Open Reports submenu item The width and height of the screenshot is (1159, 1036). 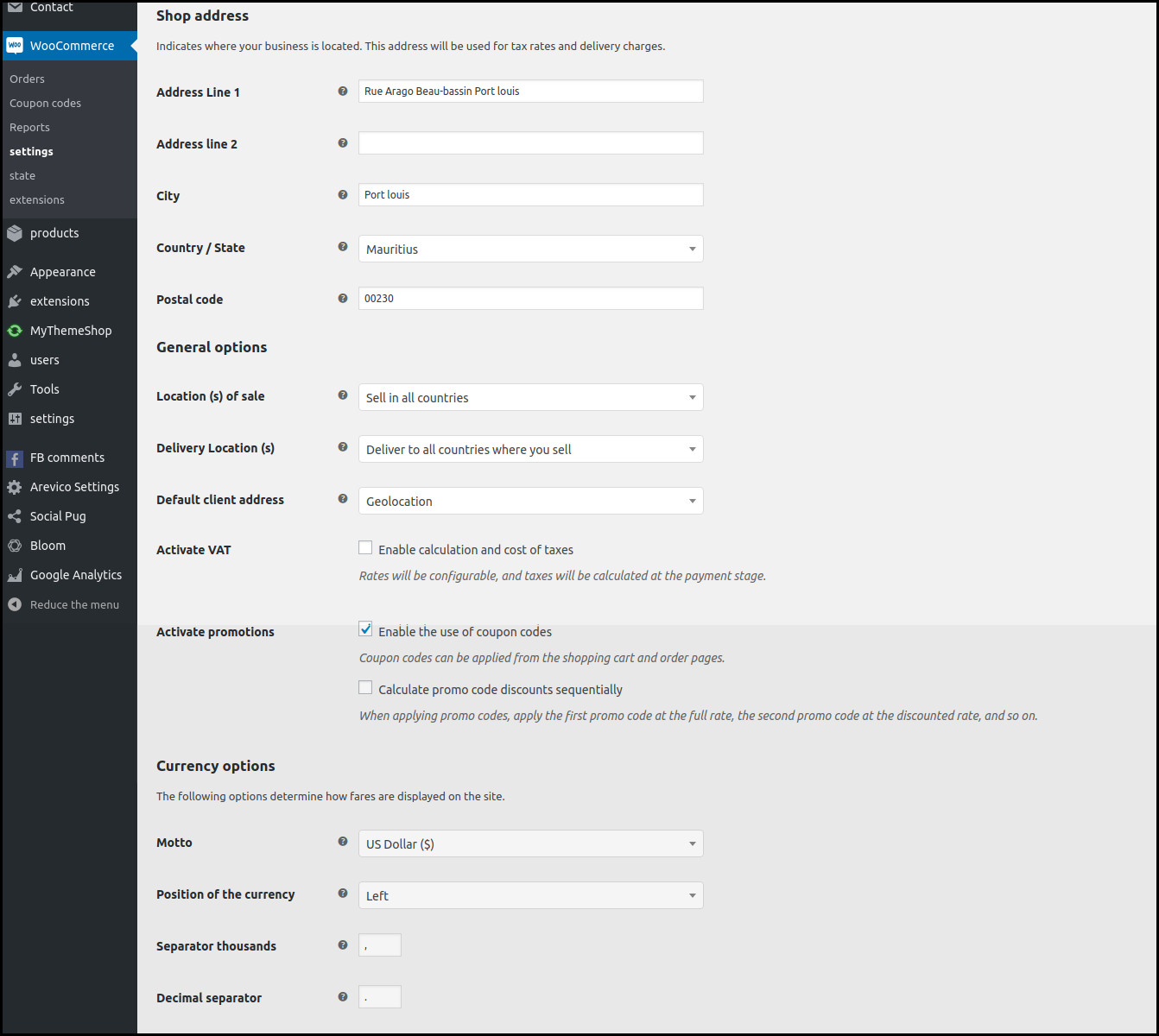[x=29, y=127]
